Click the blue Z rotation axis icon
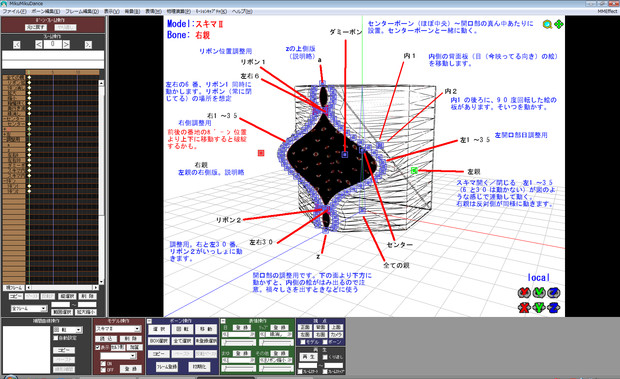The height and width of the screenshot is (379, 620). pos(554,292)
